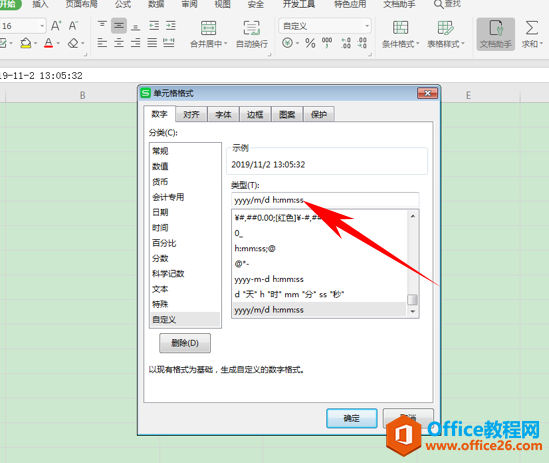Close the cell format dialog

(428, 93)
